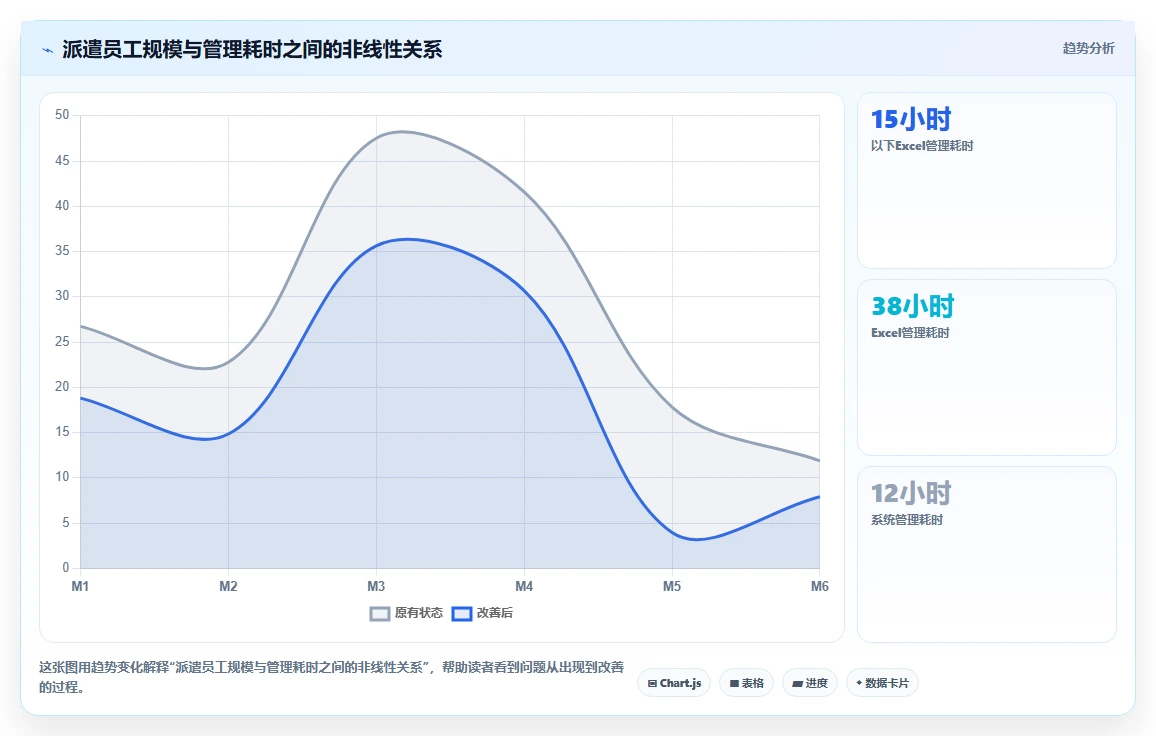Viewport: 1156px width, 736px height.
Task: Click the M2 x-axis label
Action: tap(228, 586)
